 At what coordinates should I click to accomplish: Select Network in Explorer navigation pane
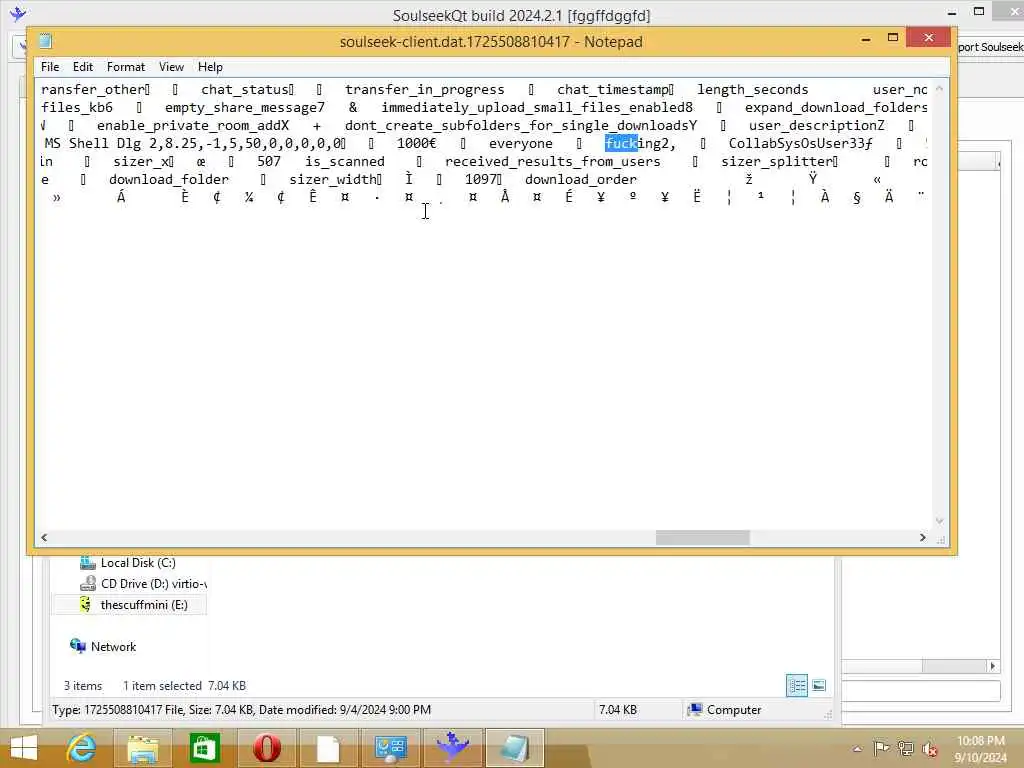click(x=113, y=647)
